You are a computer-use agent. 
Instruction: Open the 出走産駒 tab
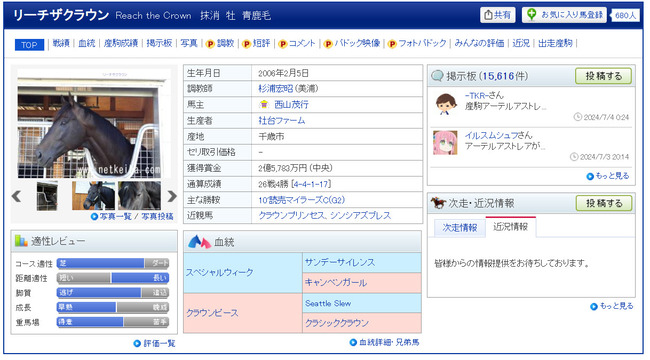[x=555, y=43]
